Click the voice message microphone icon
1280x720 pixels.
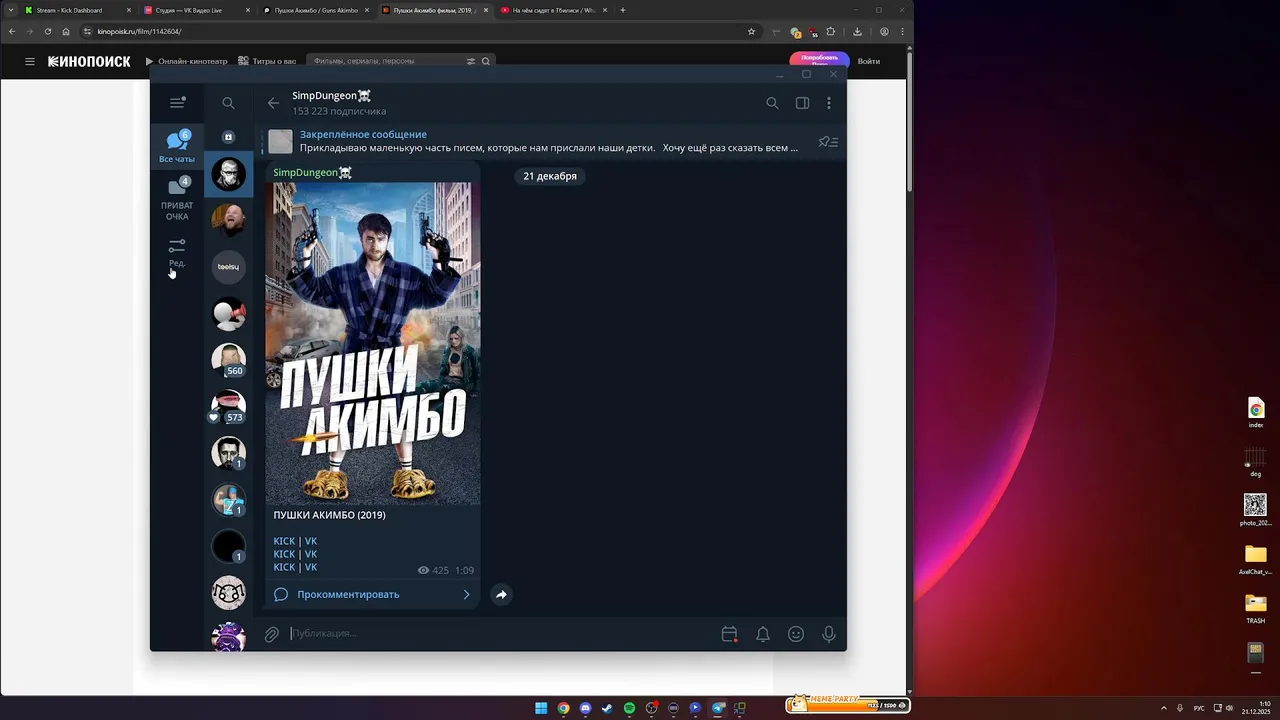tap(829, 634)
